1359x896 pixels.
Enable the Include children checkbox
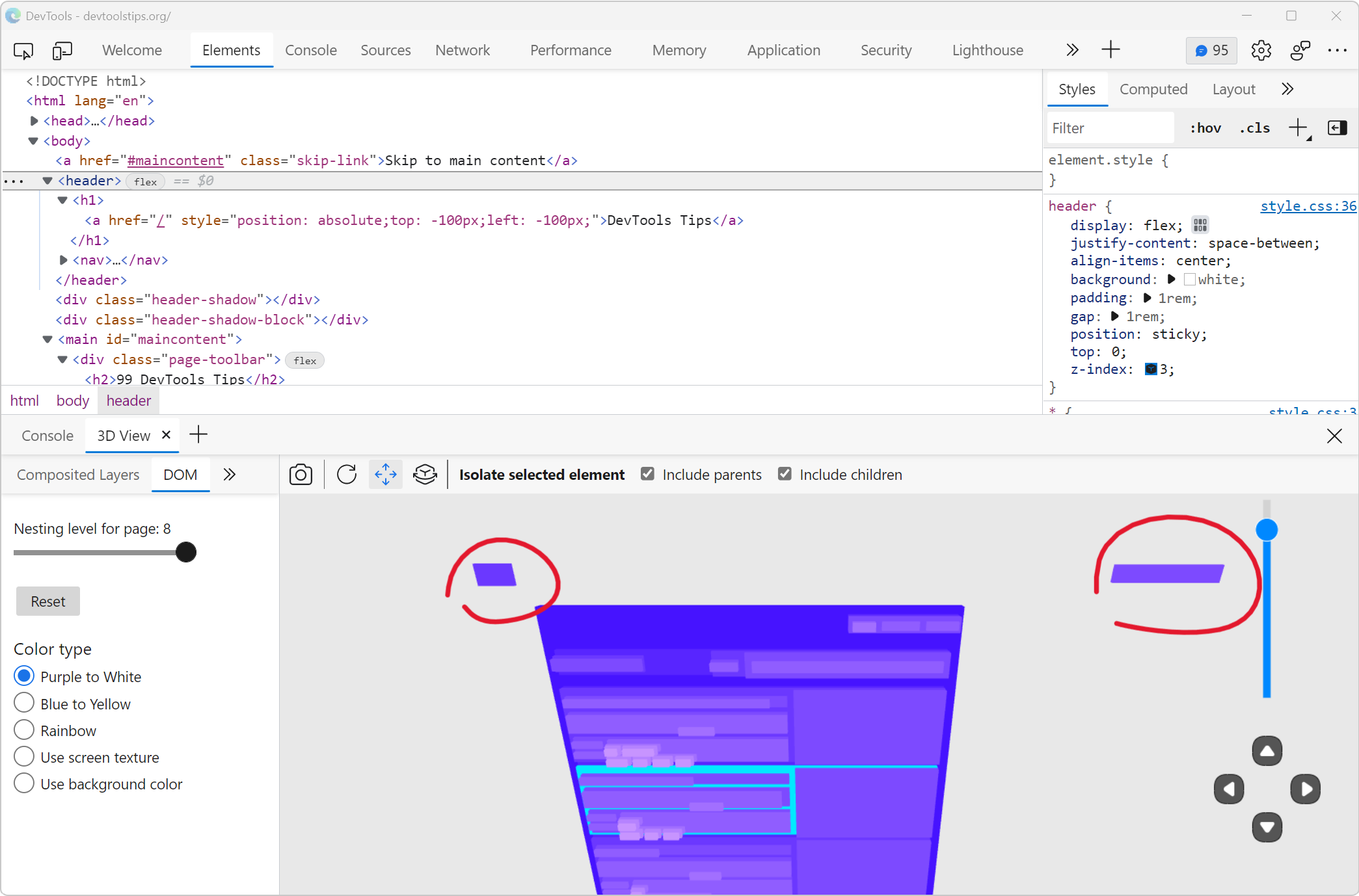[x=784, y=474]
